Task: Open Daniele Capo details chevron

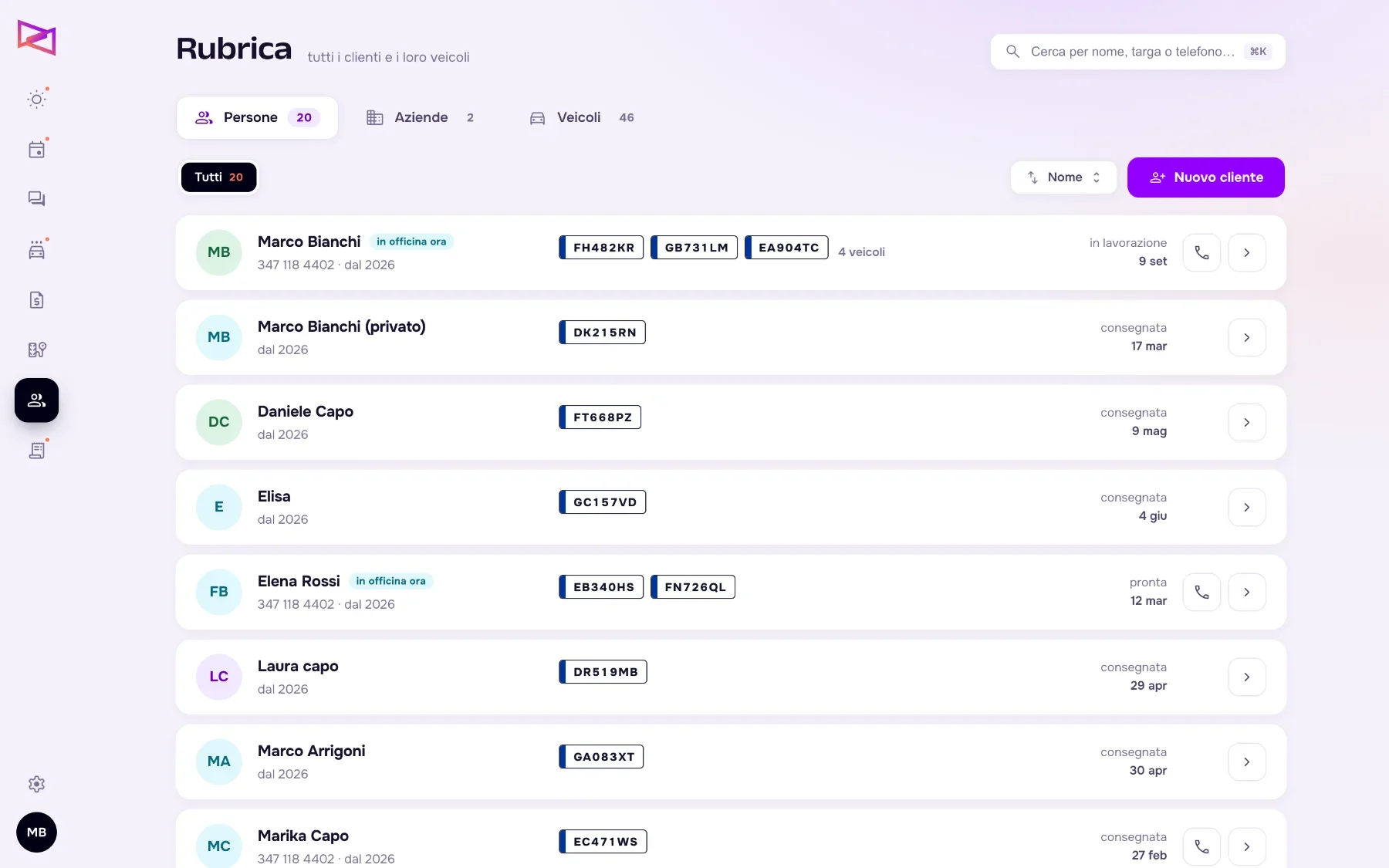Action: click(x=1247, y=422)
